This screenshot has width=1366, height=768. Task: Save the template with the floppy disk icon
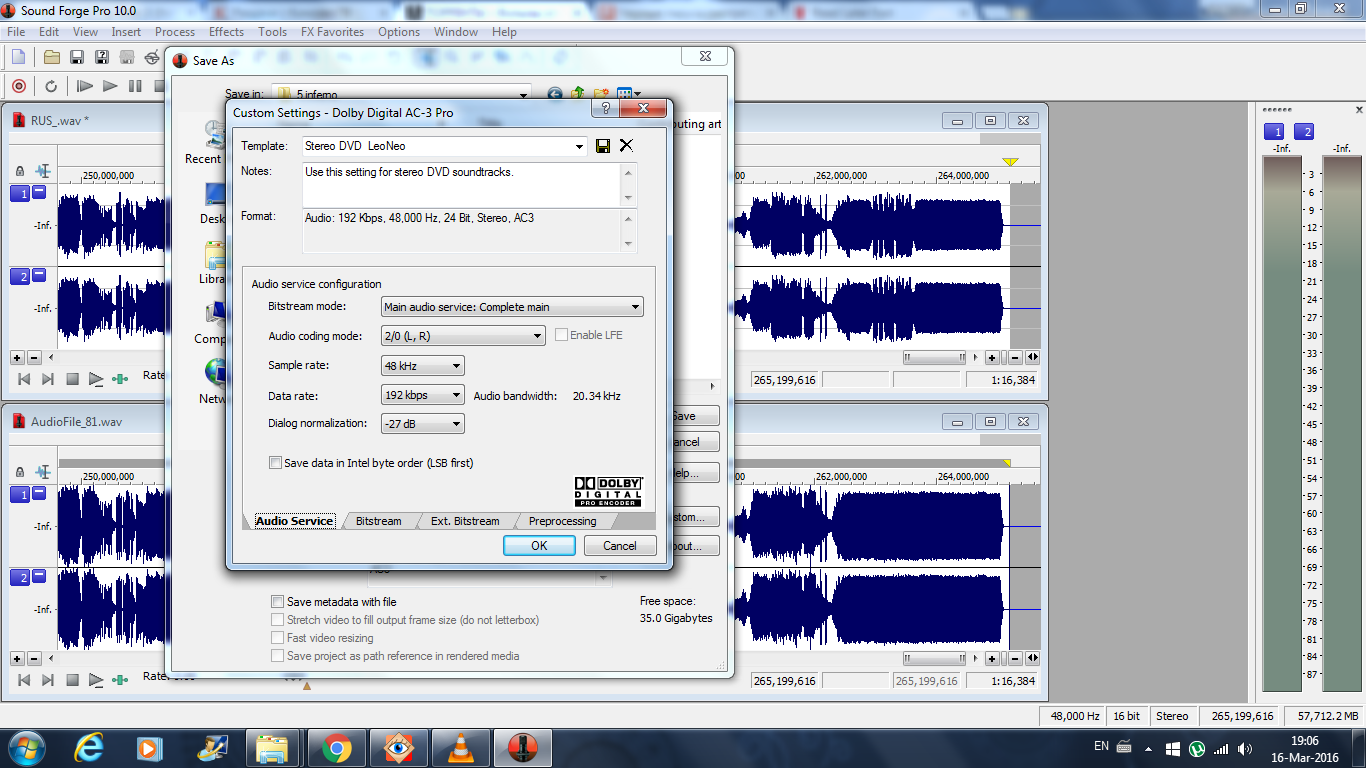coord(603,146)
